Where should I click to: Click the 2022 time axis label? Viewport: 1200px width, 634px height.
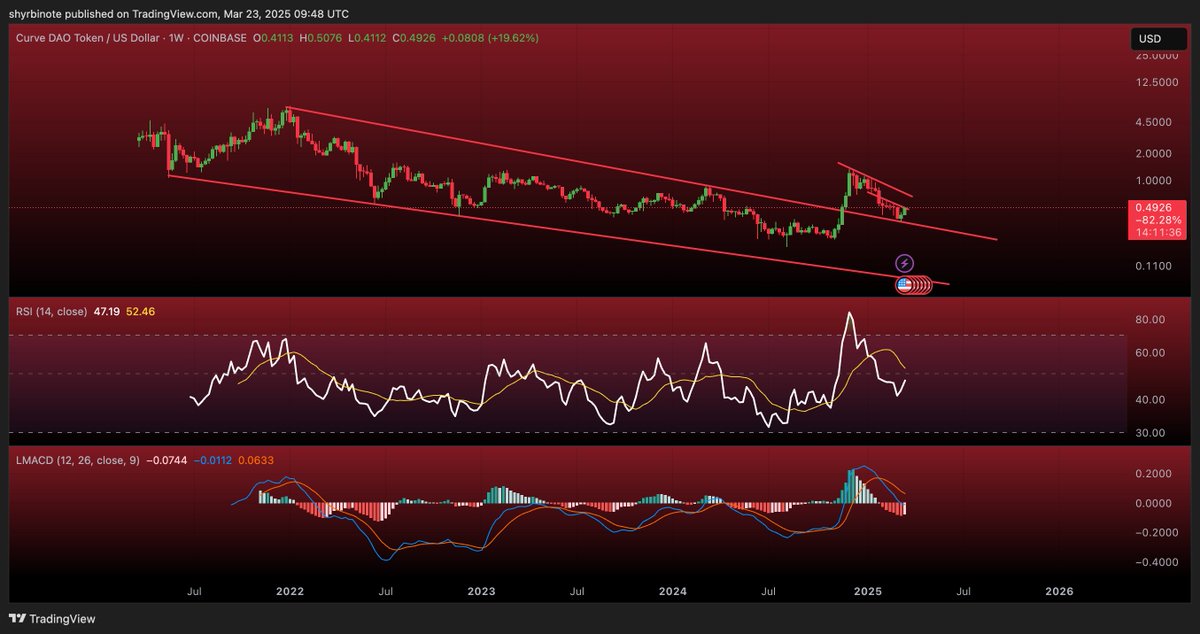(x=290, y=591)
